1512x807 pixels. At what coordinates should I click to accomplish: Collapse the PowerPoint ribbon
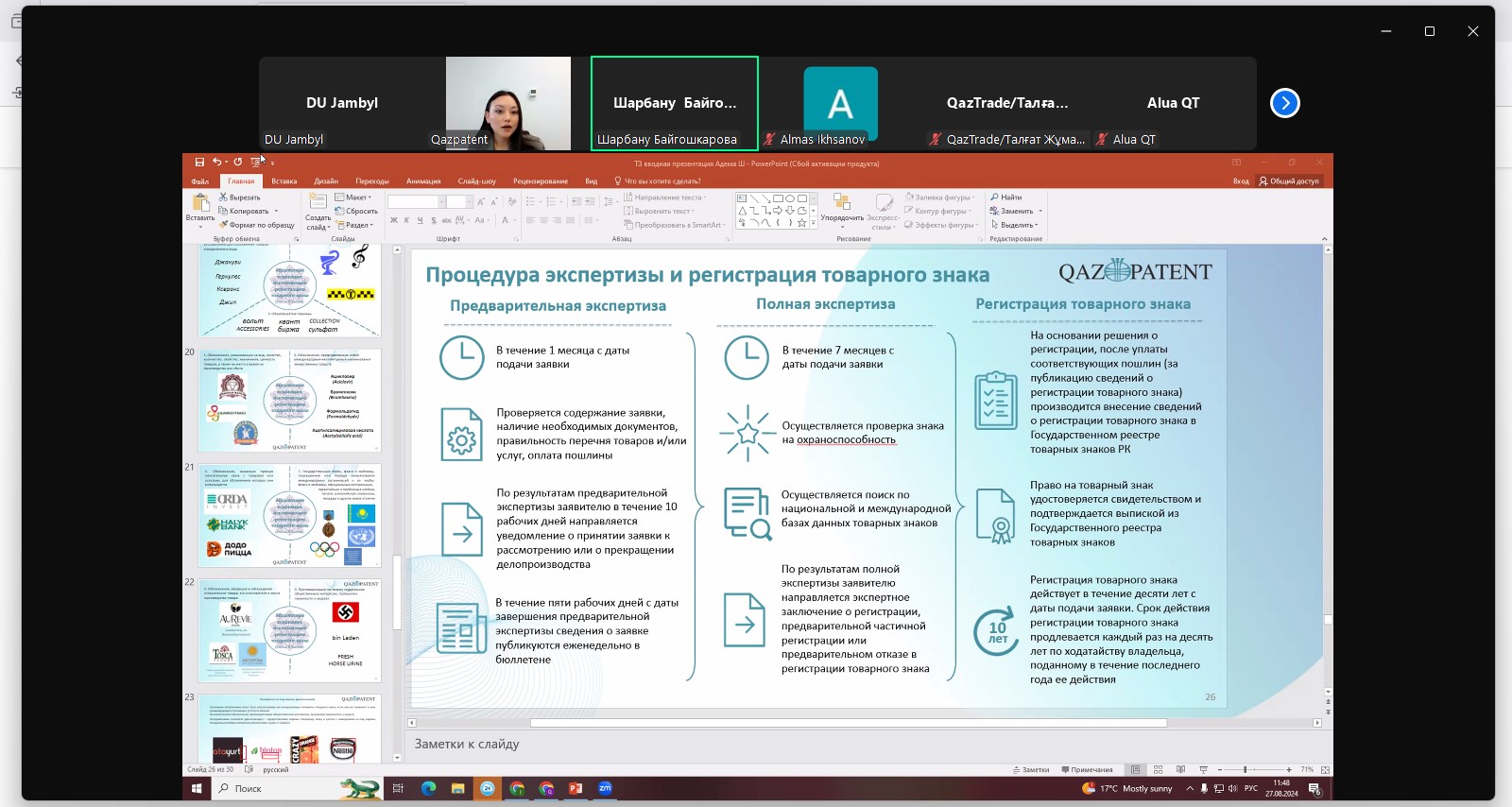click(1324, 239)
